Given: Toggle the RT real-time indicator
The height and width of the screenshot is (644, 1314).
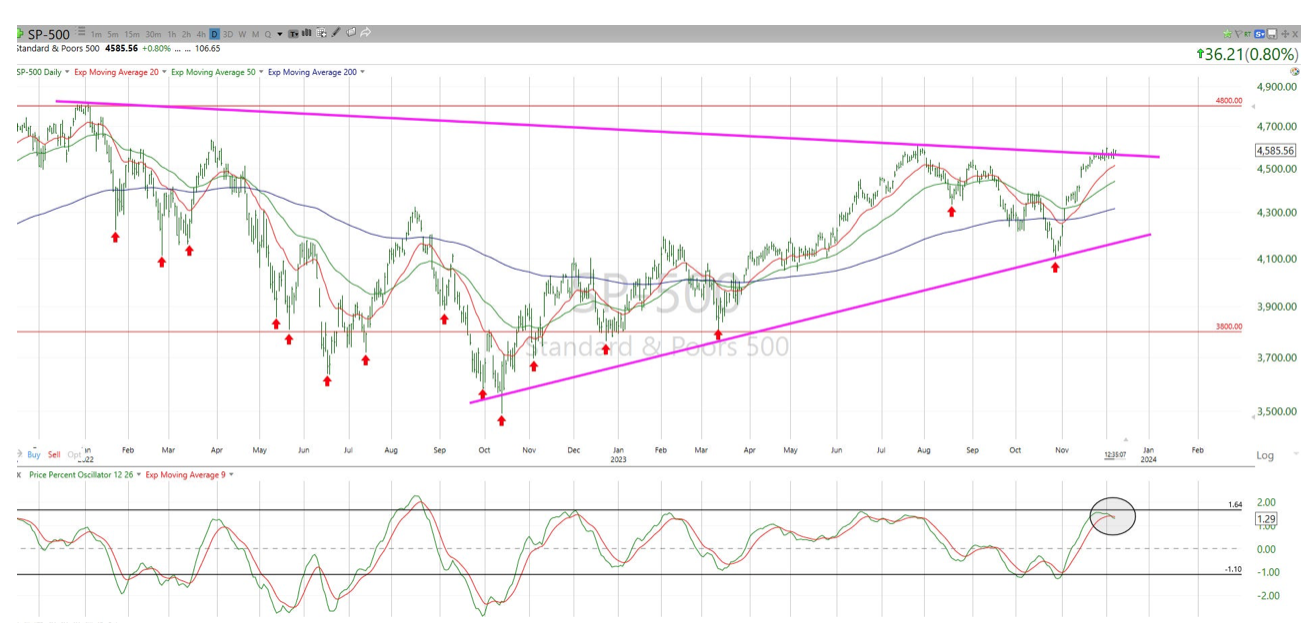Looking at the screenshot, I should [x=1247, y=34].
